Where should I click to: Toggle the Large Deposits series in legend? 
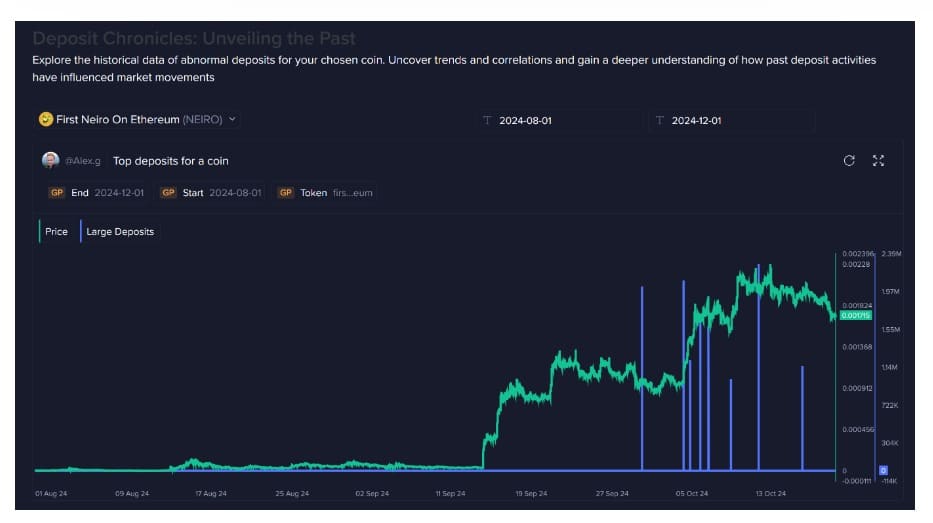[120, 232]
